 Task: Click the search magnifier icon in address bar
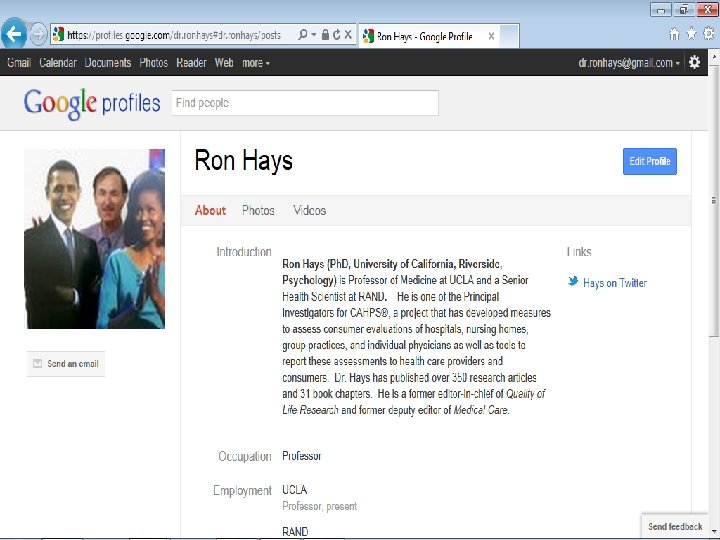[x=302, y=35]
